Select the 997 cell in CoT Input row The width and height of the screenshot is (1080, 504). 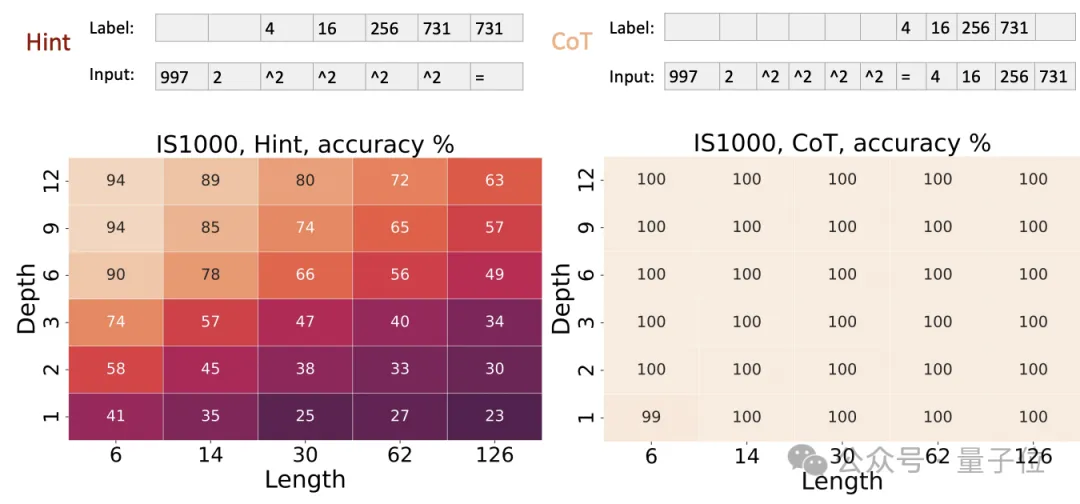[x=687, y=77]
